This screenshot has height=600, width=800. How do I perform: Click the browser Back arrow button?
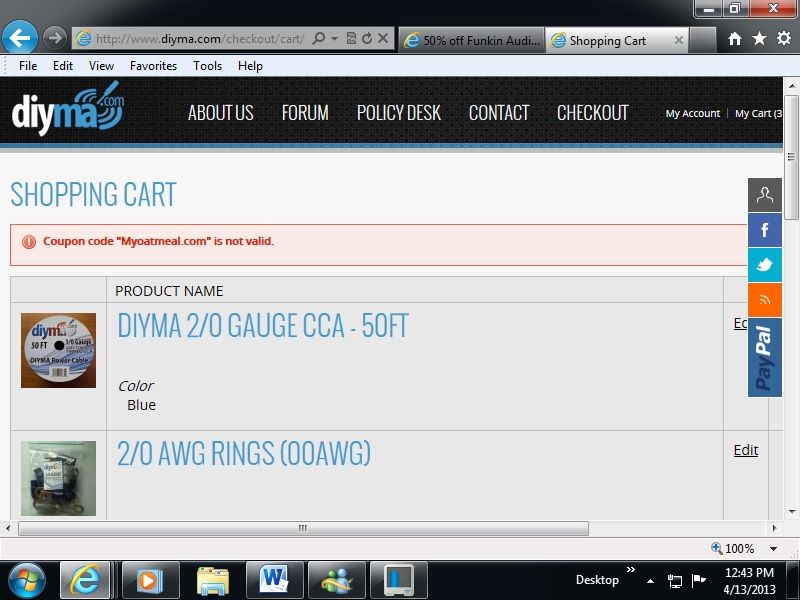20,38
